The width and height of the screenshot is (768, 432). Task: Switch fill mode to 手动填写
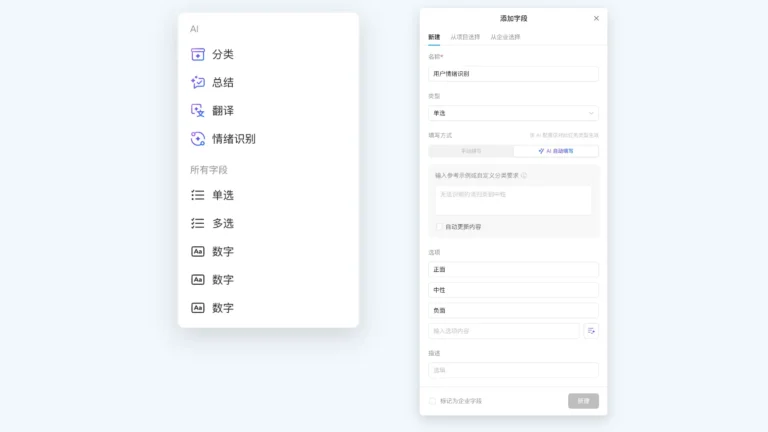[471, 151]
